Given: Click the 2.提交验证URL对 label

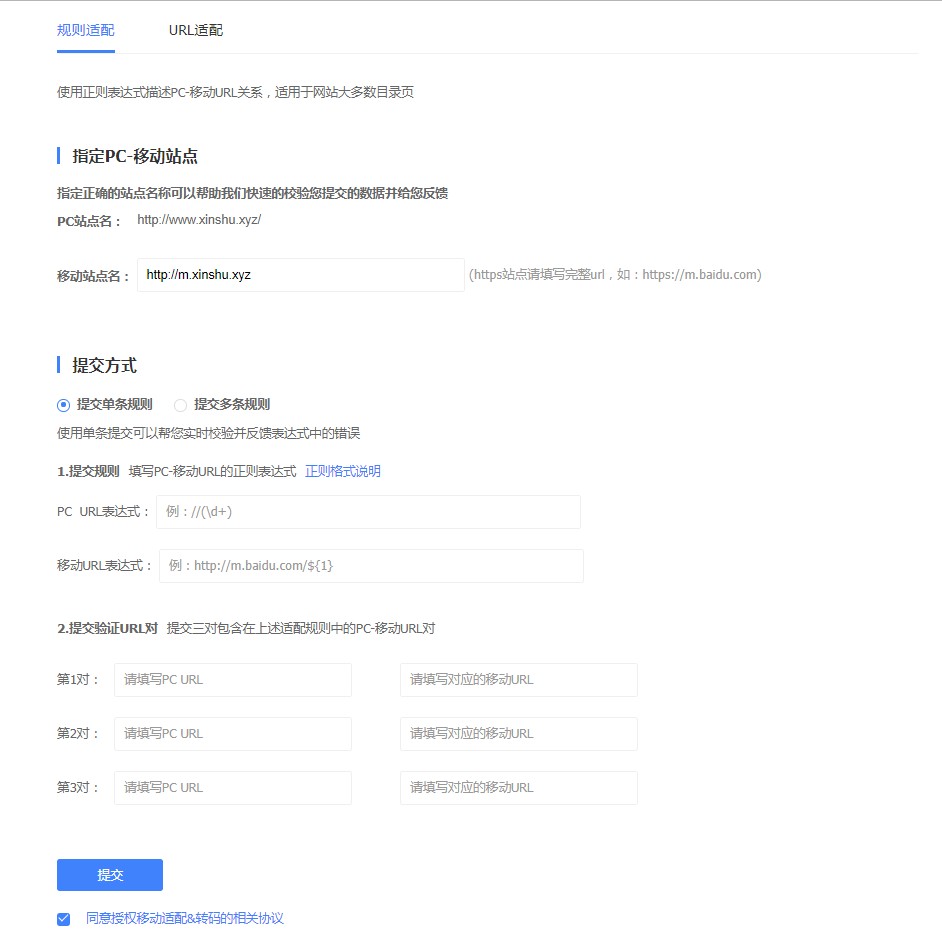Looking at the screenshot, I should [x=107, y=628].
